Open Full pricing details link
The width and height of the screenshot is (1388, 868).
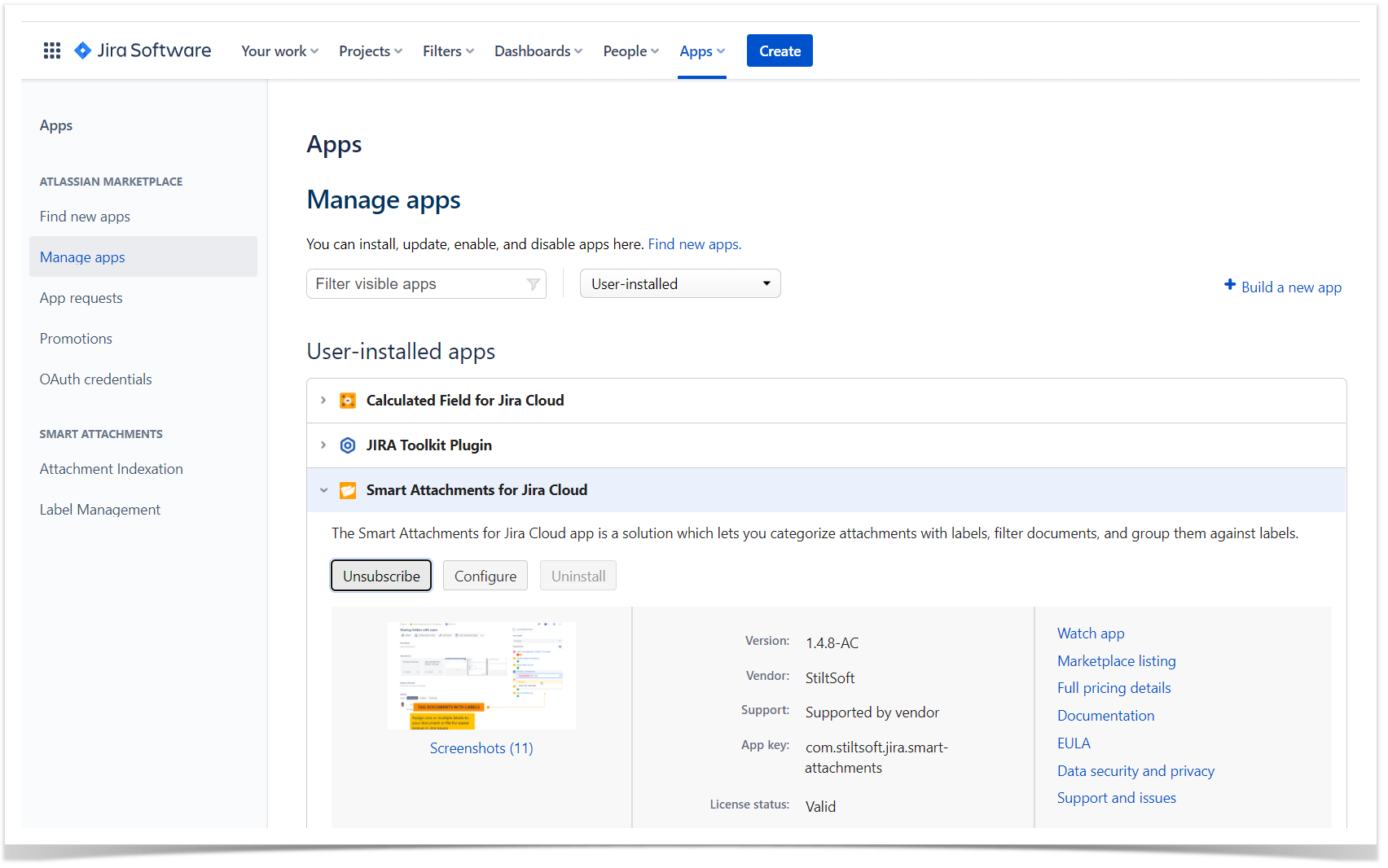pos(1113,688)
